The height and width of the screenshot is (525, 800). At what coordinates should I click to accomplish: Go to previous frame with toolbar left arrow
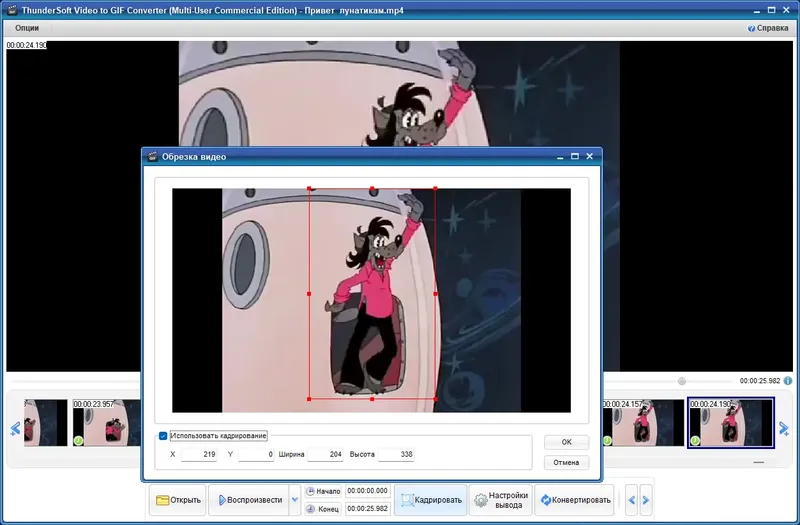[632, 500]
